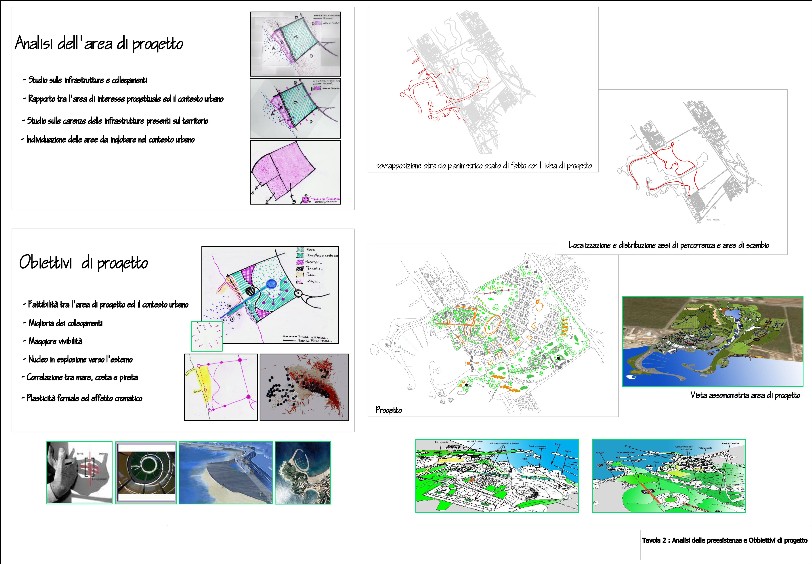
Task: Open the bottom axonometric view with green circle
Action: pos(669,476)
